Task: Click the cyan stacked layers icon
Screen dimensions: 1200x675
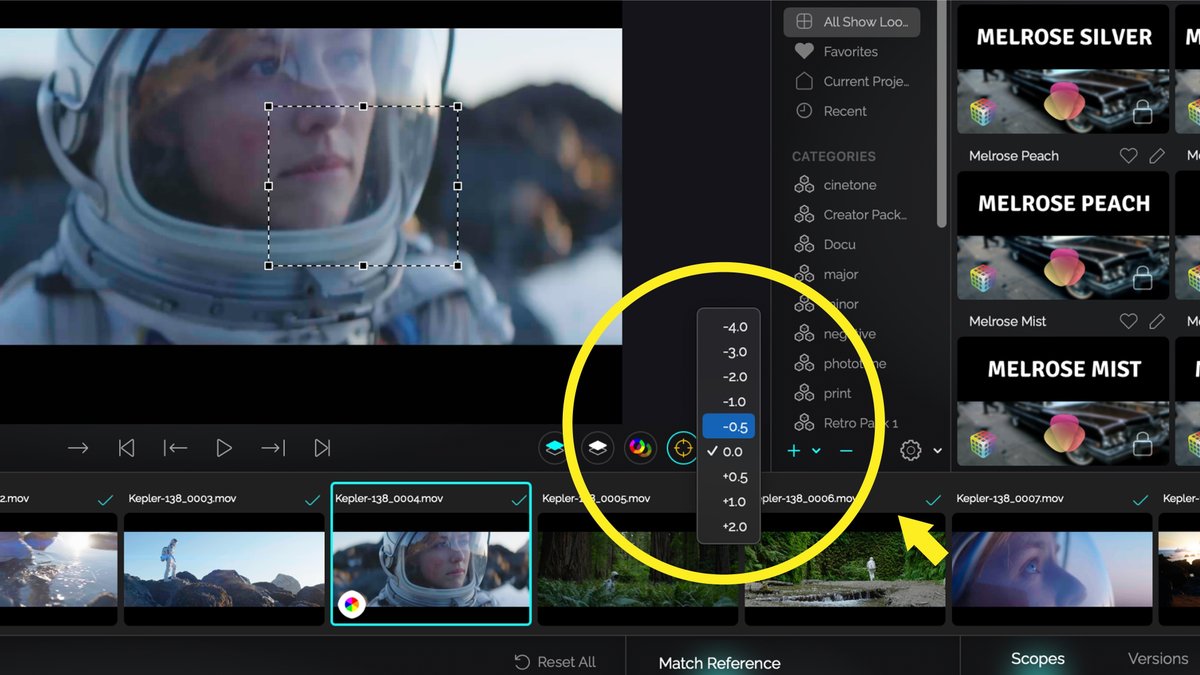Action: pyautogui.click(x=555, y=448)
